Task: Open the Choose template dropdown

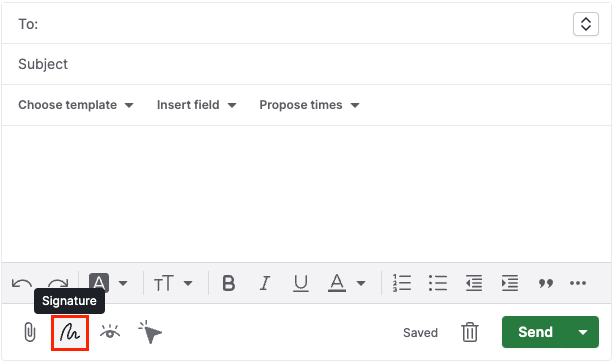Action: (76, 105)
